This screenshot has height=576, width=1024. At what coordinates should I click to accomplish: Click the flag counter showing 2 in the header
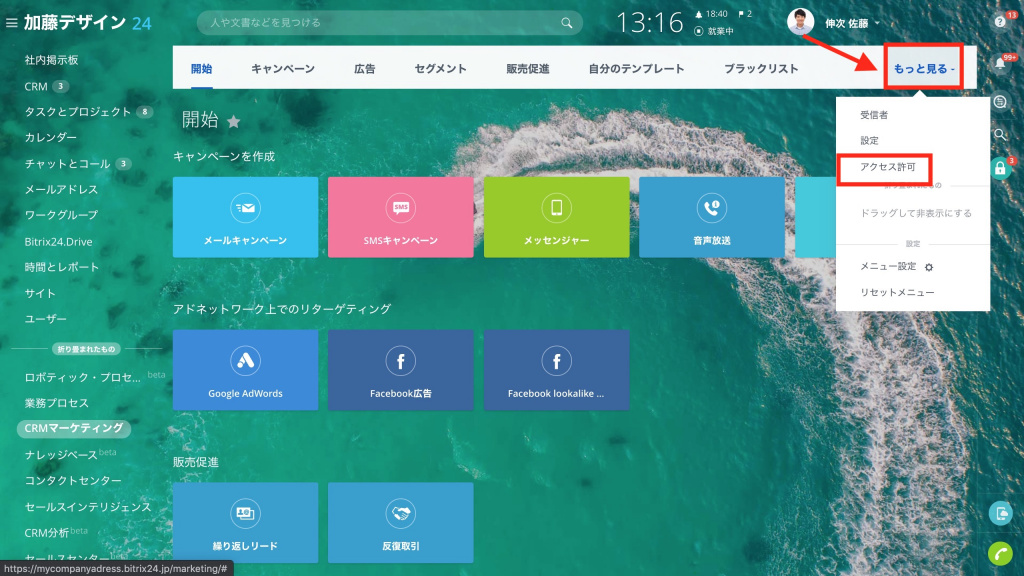point(745,14)
